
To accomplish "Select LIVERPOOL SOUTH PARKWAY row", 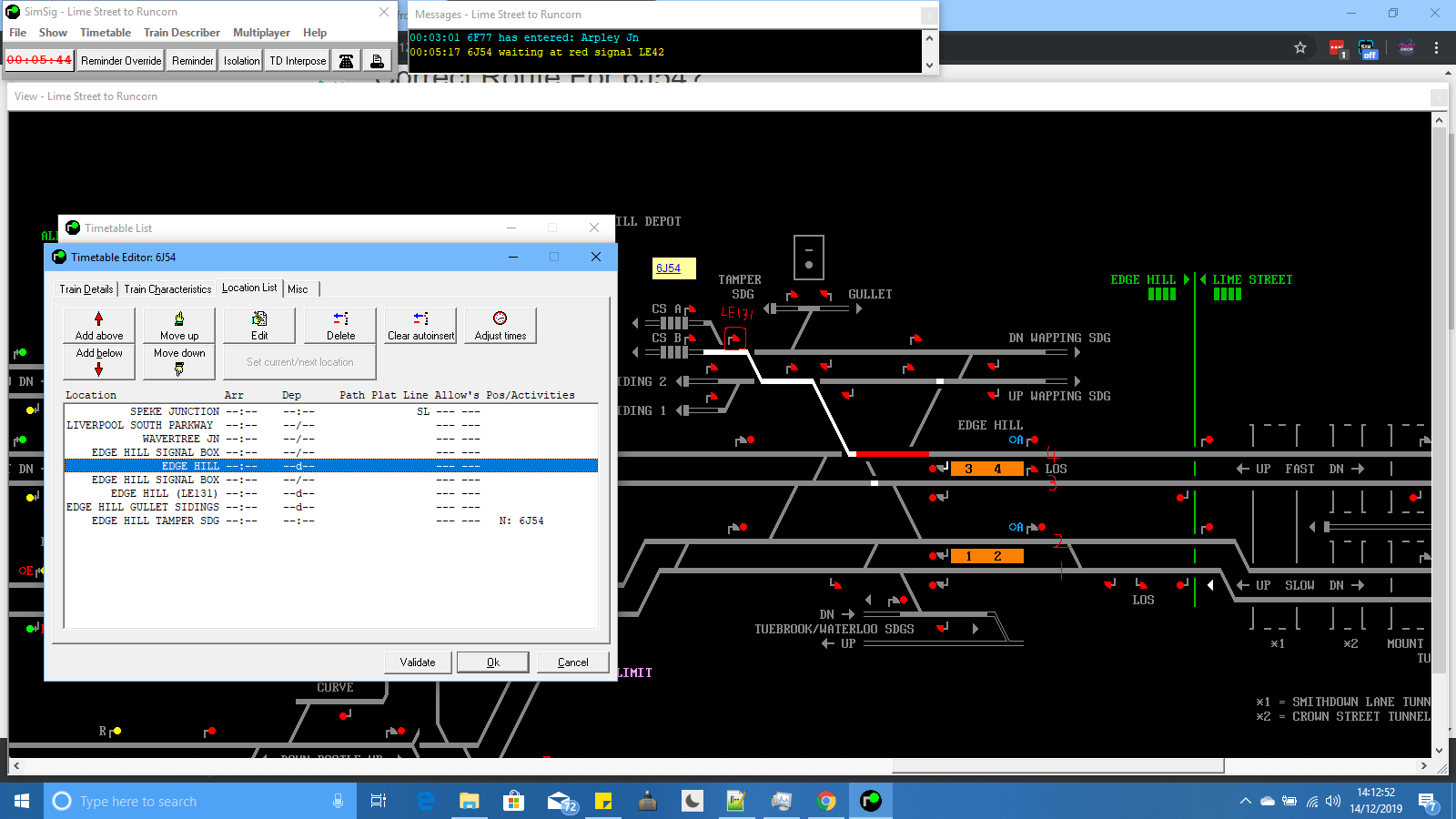I will tap(331, 425).
